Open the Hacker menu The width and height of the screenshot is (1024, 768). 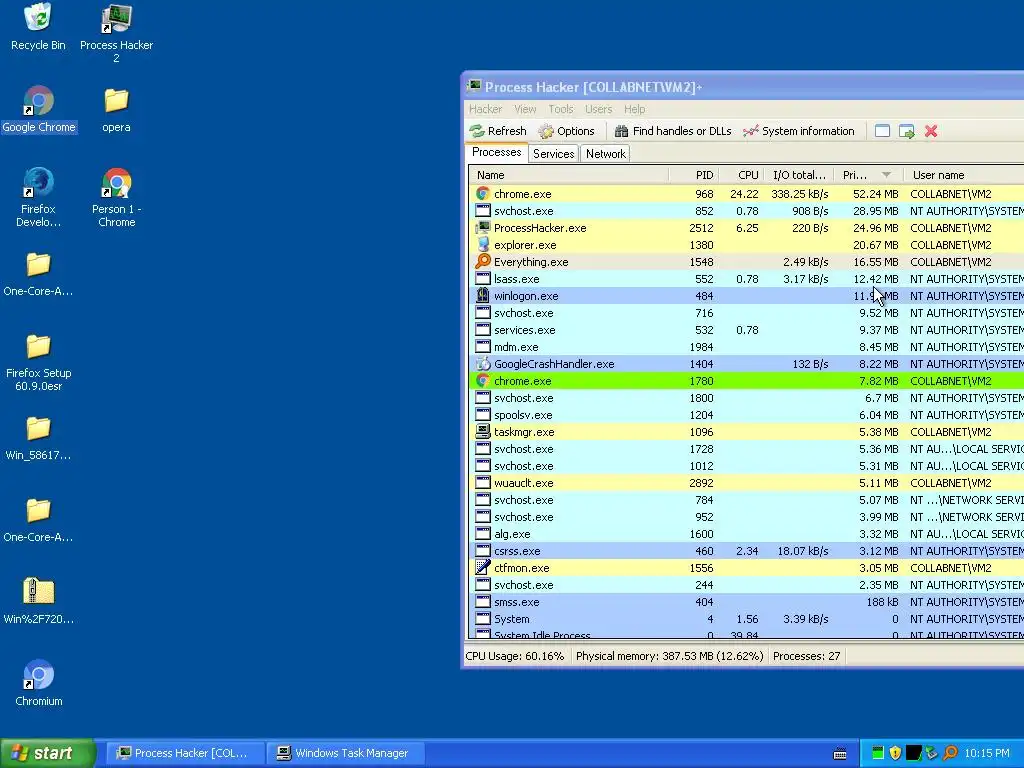(485, 109)
